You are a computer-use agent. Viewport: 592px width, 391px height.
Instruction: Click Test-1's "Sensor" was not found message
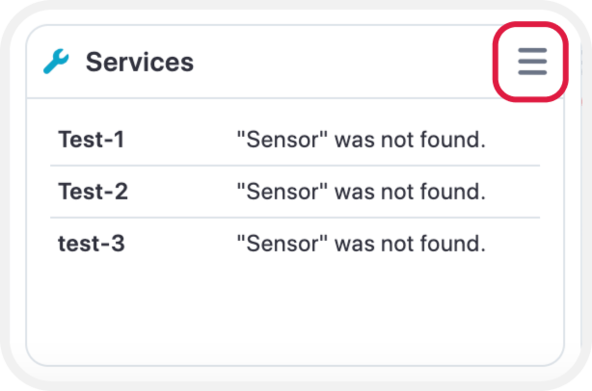click(x=361, y=139)
